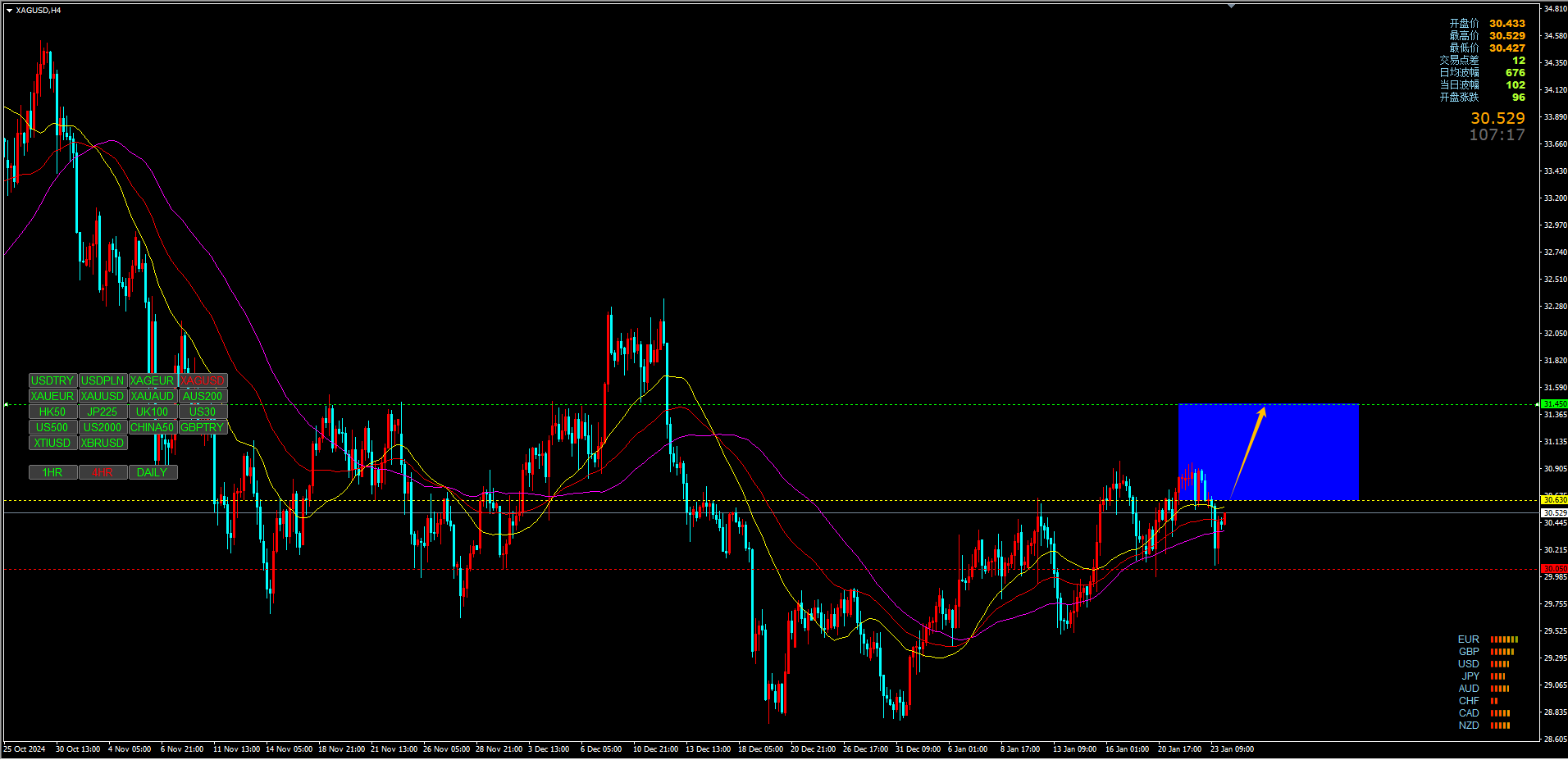Select the JP225 button
Viewport: 1568px width, 760px height.
click(103, 412)
